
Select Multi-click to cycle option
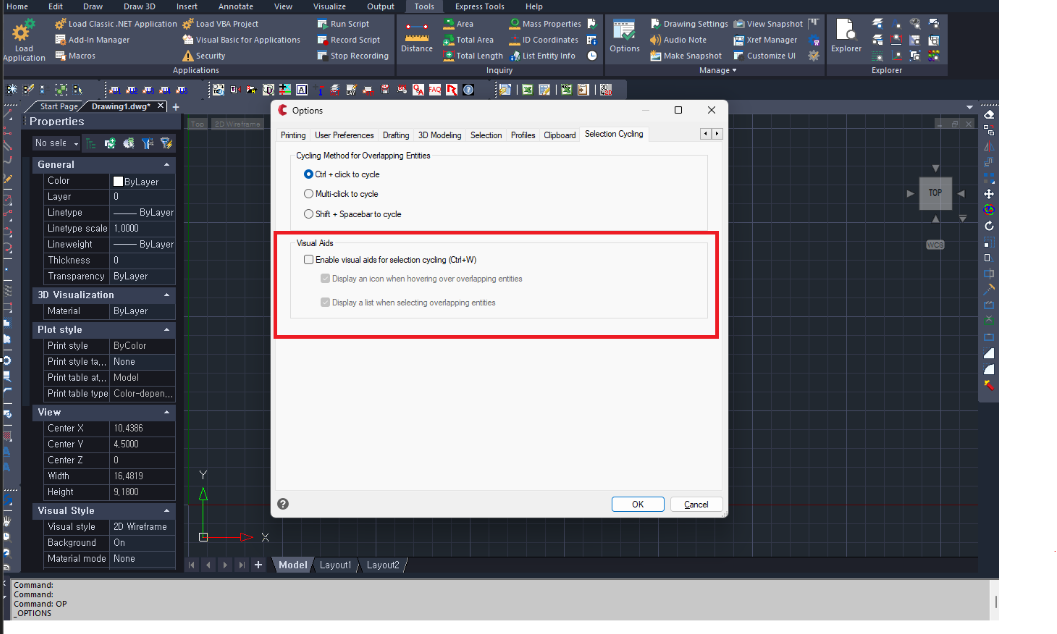coord(309,194)
